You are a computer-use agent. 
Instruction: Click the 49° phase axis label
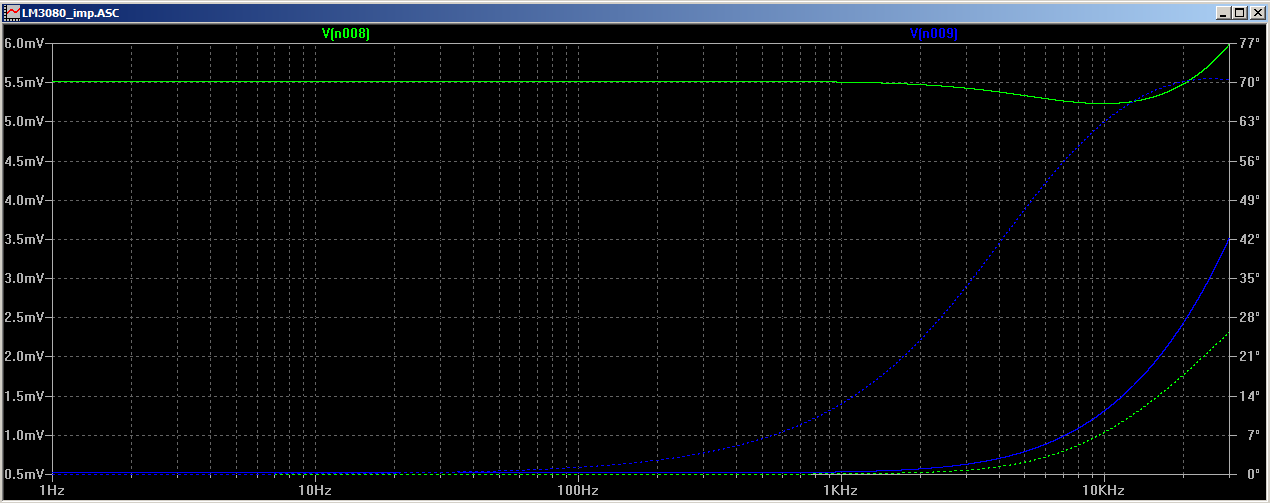coord(1248,200)
